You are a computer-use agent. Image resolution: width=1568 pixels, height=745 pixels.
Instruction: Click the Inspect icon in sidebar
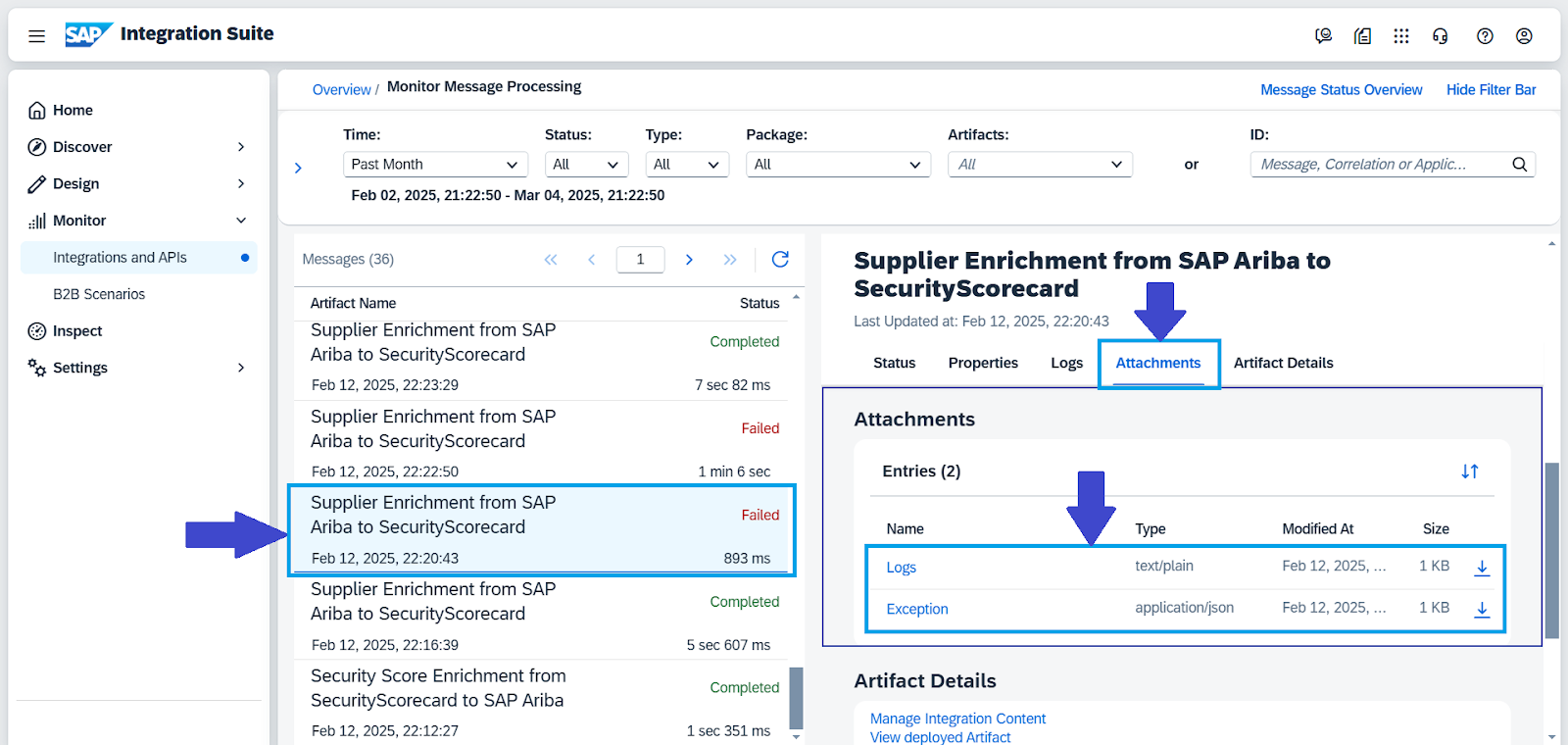pyautogui.click(x=37, y=331)
